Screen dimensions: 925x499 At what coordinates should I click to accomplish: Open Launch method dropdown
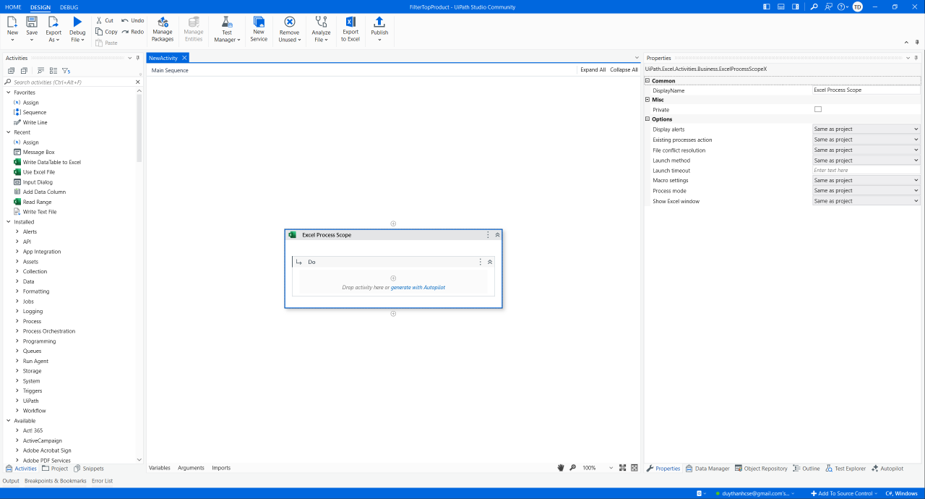(x=866, y=160)
